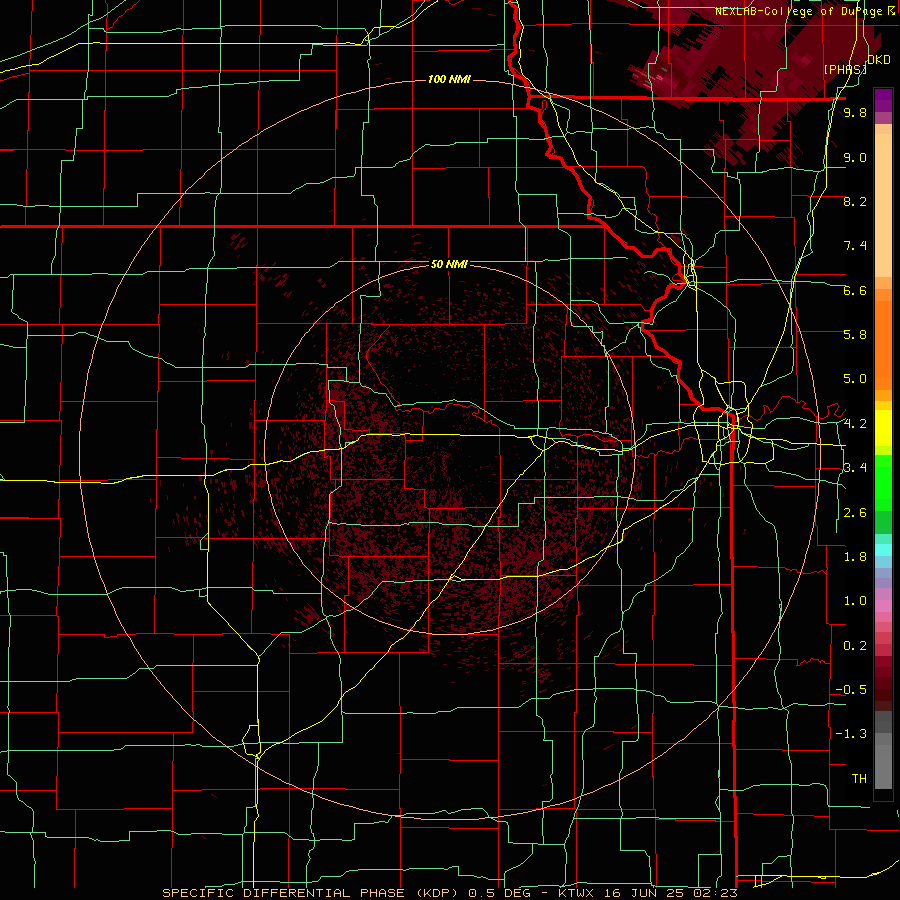
Task: Click the 8.2 value on the color scale
Action: point(855,201)
